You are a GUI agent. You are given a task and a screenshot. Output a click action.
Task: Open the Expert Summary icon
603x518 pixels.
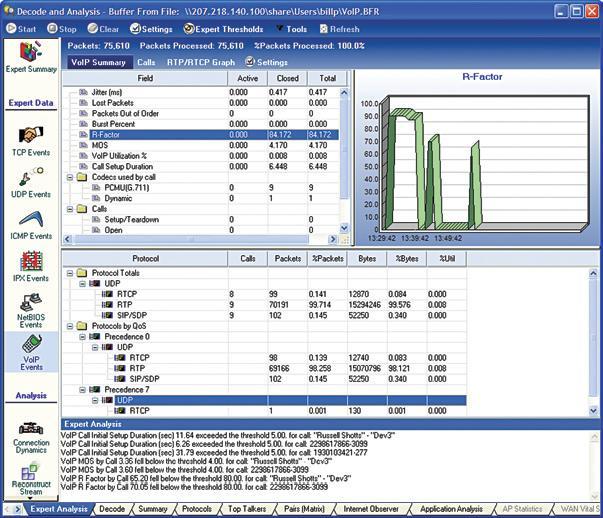(31, 57)
